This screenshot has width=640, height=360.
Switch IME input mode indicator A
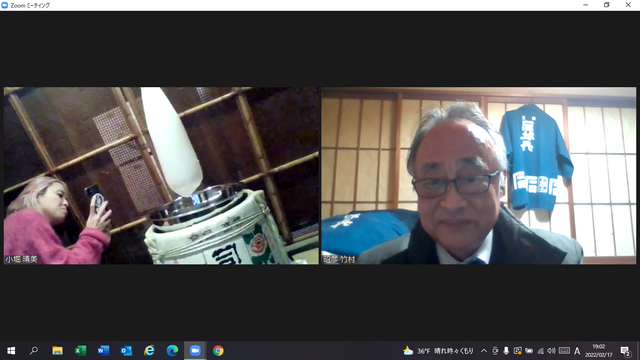[577, 351]
